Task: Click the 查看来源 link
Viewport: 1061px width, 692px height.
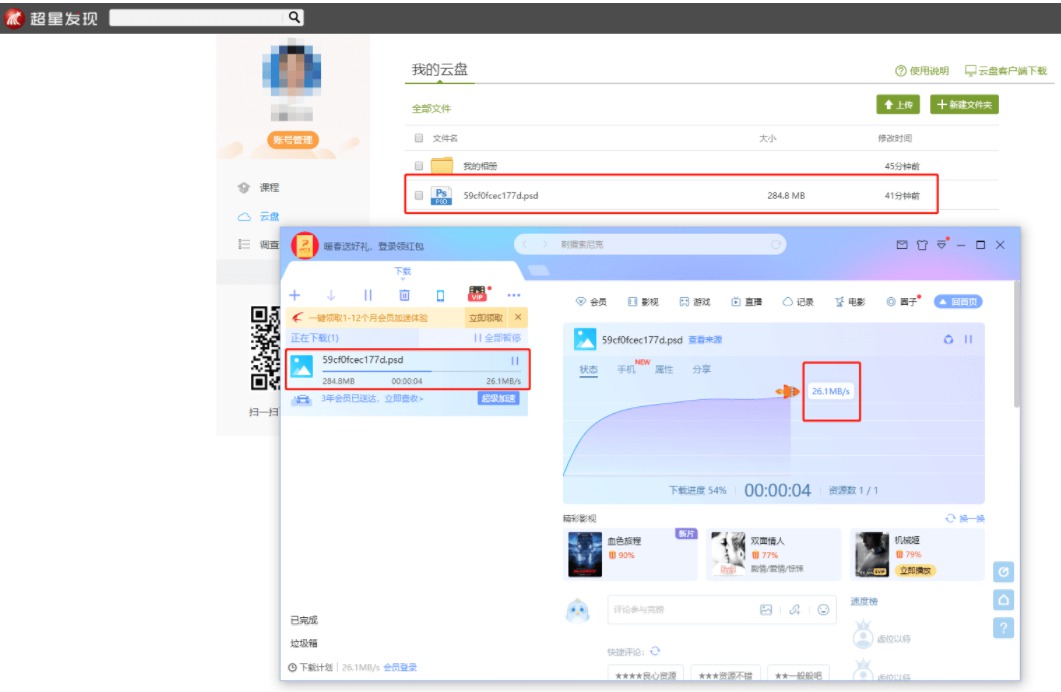Action: (x=705, y=340)
